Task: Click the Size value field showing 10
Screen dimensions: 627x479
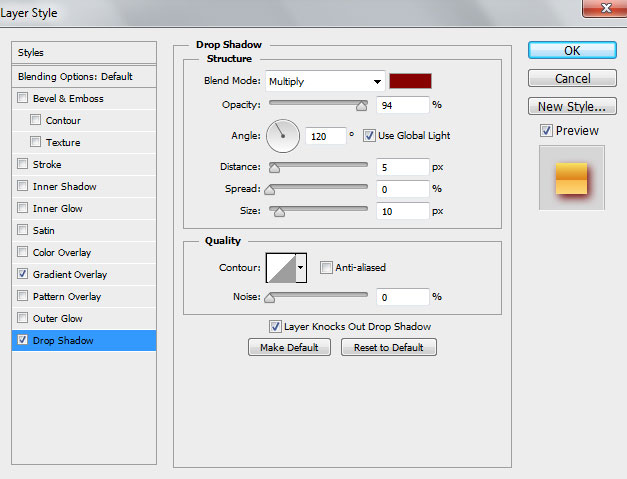Action: coord(403,211)
